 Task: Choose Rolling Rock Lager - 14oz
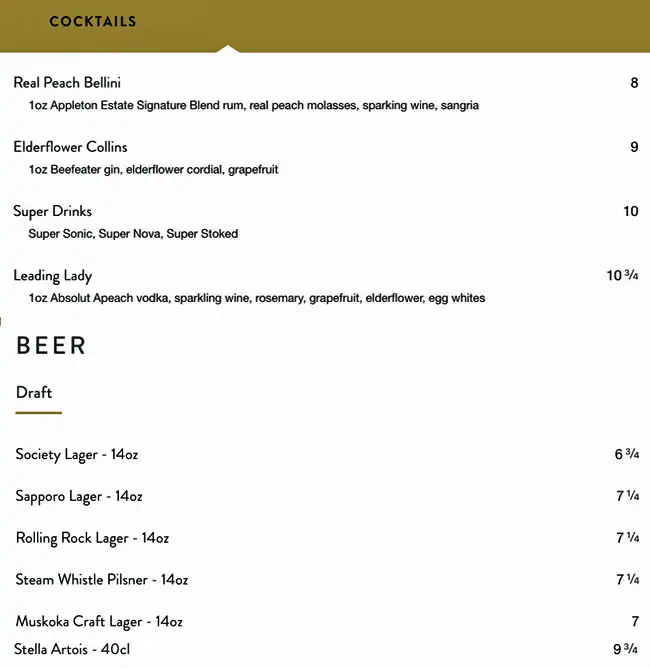(92, 538)
